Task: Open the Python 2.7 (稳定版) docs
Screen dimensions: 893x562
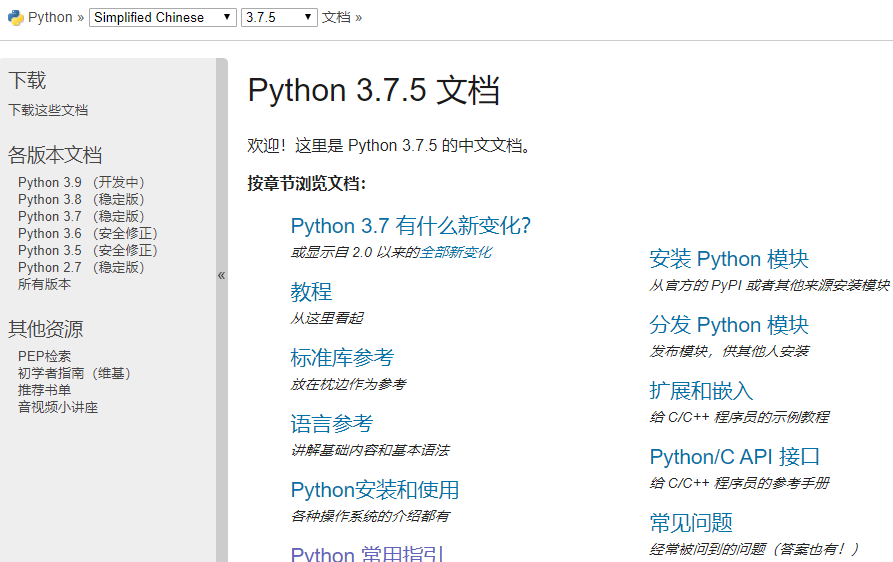Action: (x=81, y=268)
